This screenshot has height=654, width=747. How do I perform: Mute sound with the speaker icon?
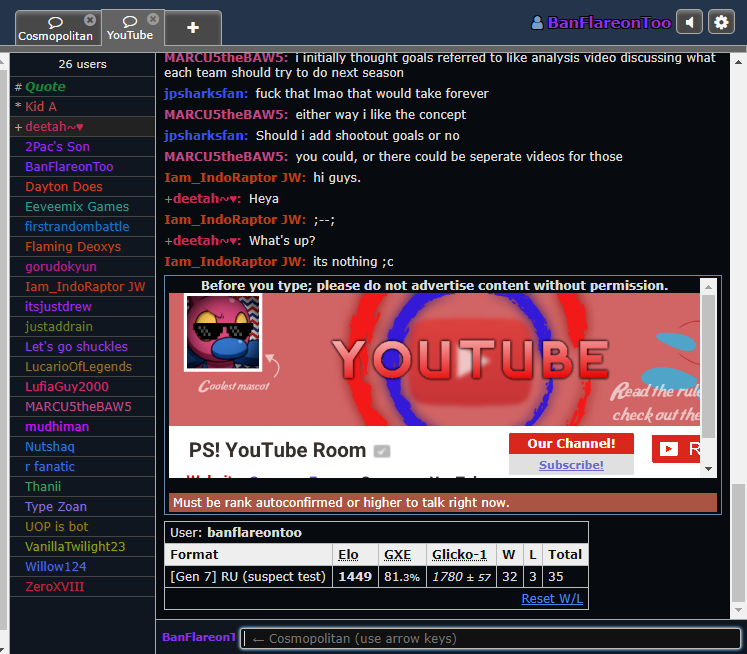click(689, 22)
